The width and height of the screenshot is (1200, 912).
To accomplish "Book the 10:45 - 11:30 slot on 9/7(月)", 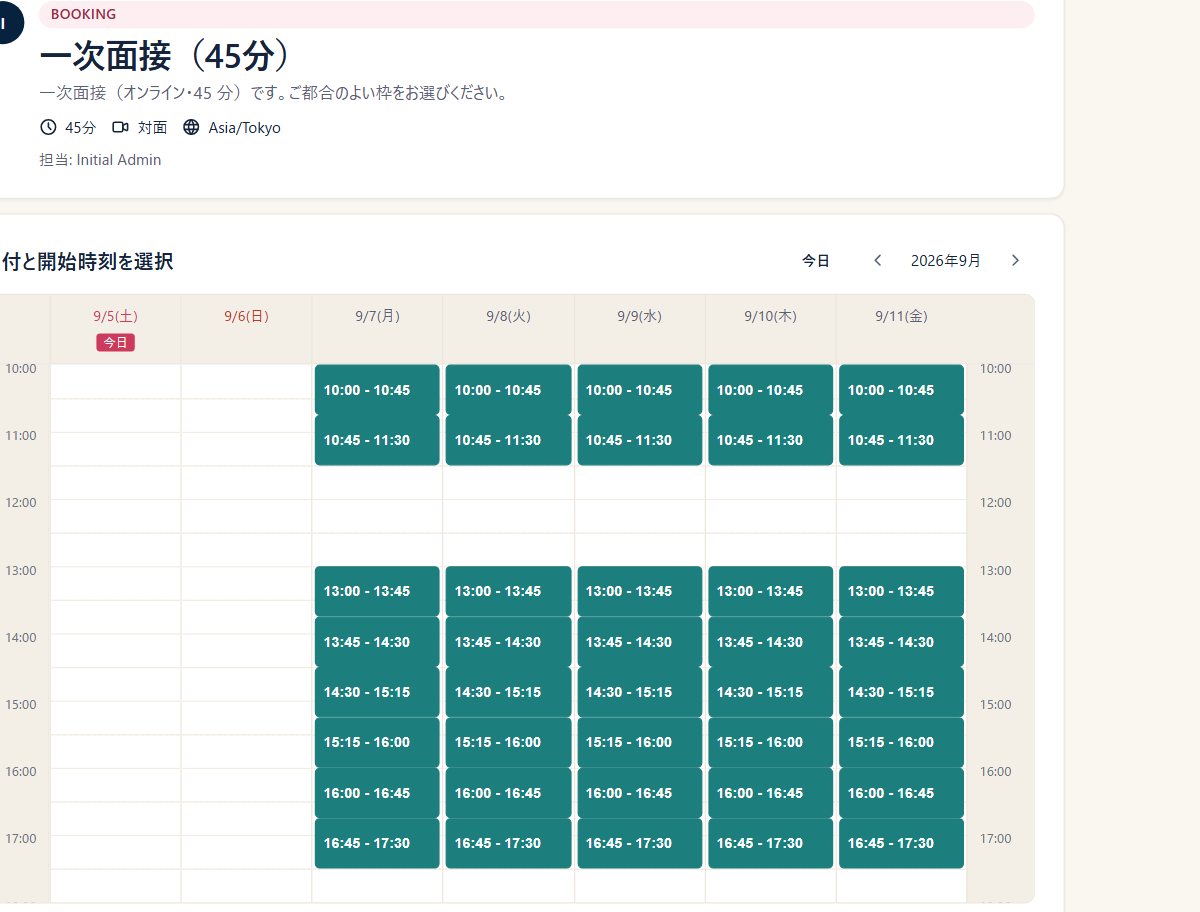I will pyautogui.click(x=377, y=440).
